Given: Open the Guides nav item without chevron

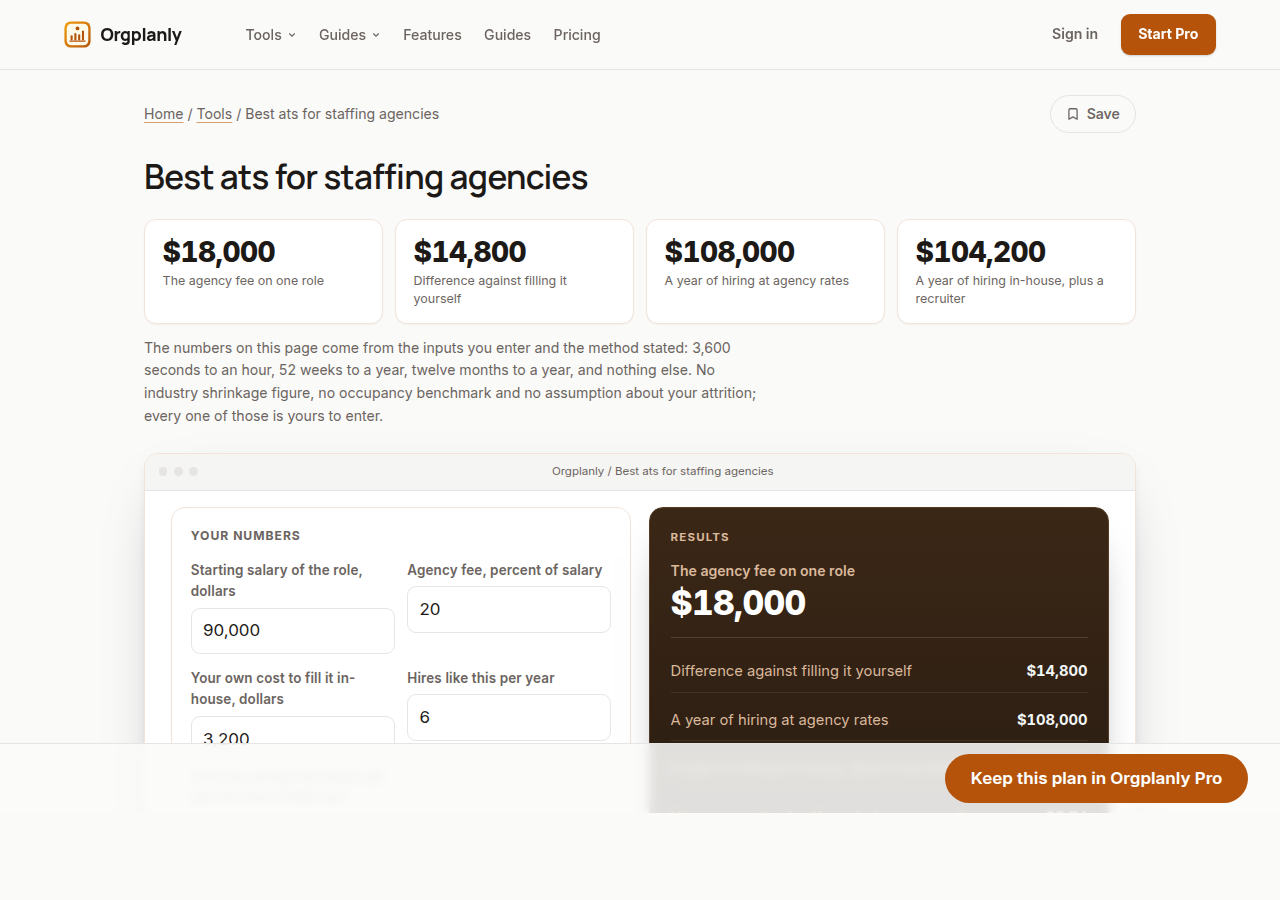Looking at the screenshot, I should coord(507,34).
